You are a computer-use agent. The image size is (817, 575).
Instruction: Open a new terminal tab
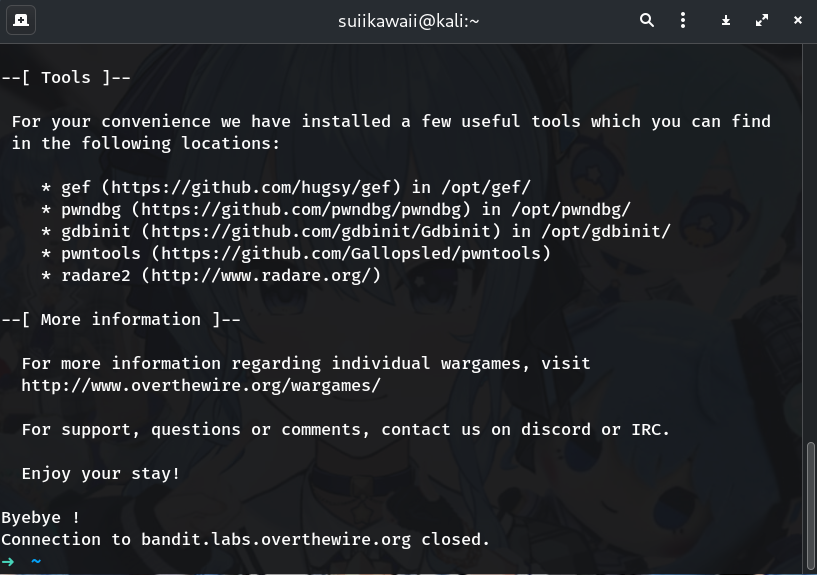[x=21, y=20]
